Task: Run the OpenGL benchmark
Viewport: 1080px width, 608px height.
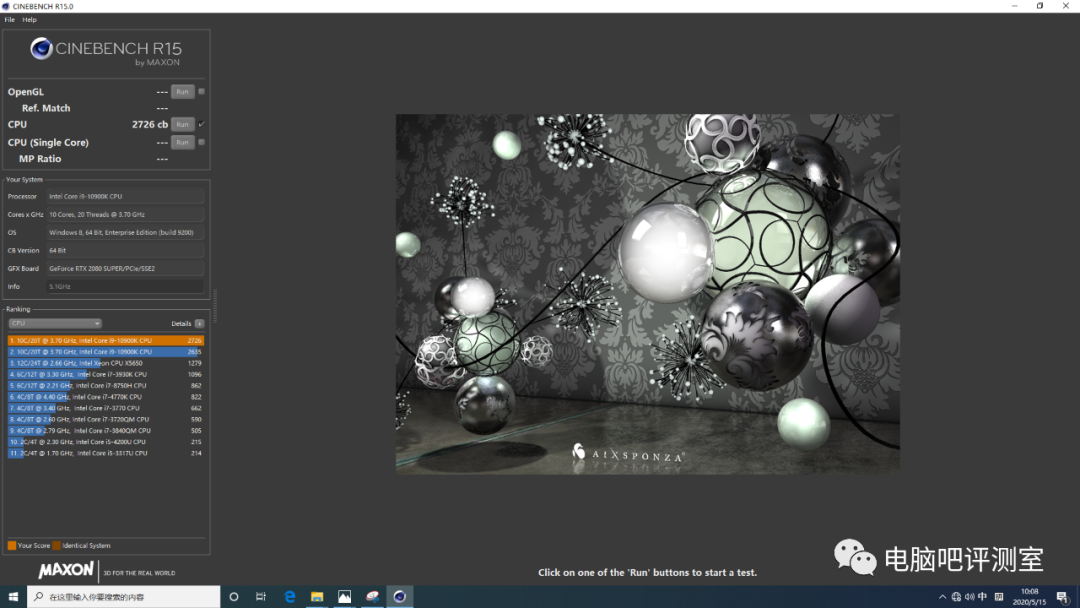Action: (x=183, y=92)
